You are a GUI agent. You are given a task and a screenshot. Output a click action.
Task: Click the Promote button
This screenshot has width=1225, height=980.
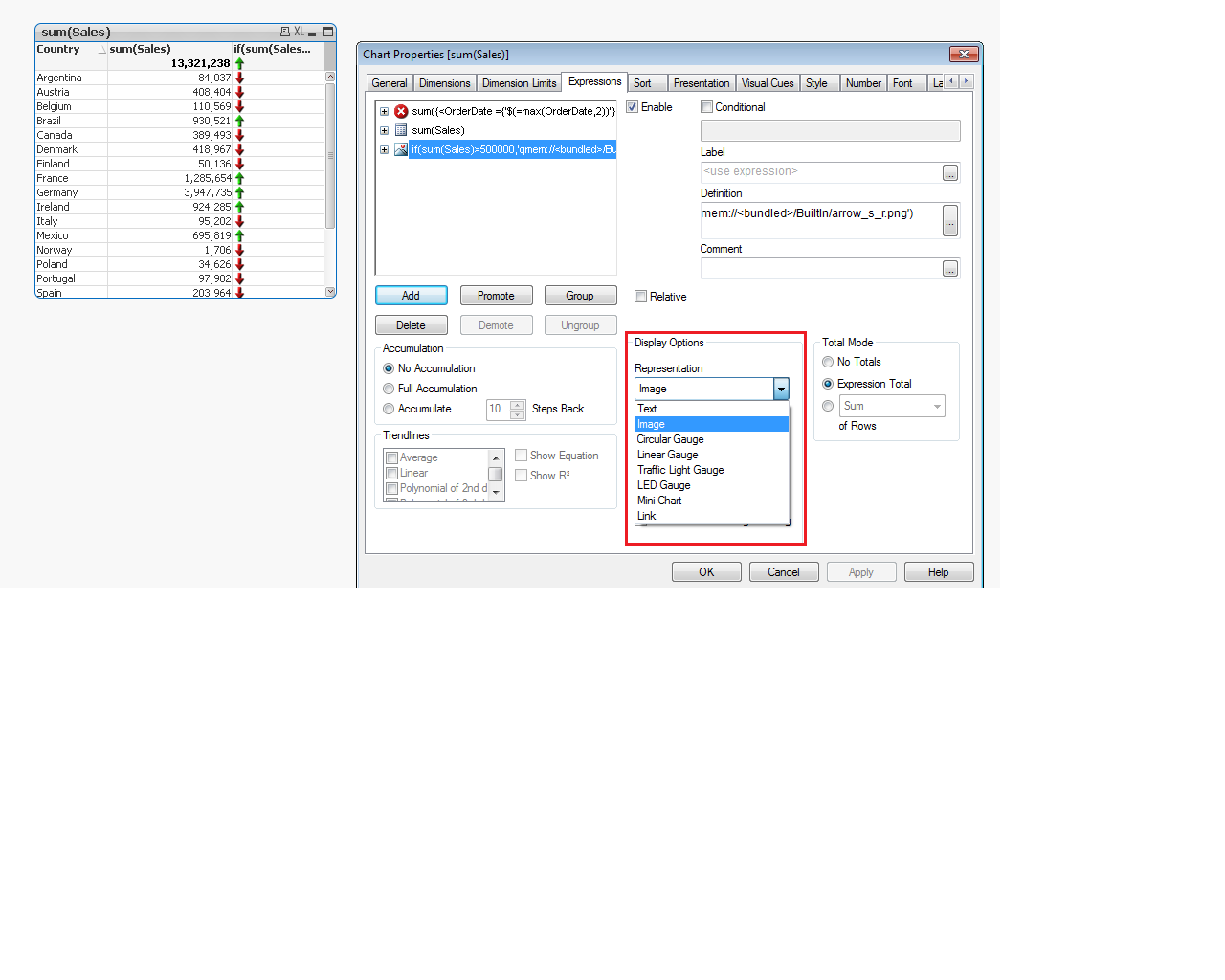point(496,296)
